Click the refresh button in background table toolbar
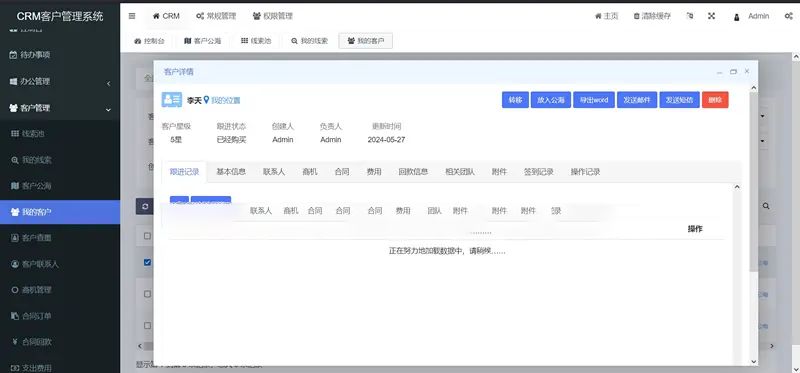 (145, 206)
